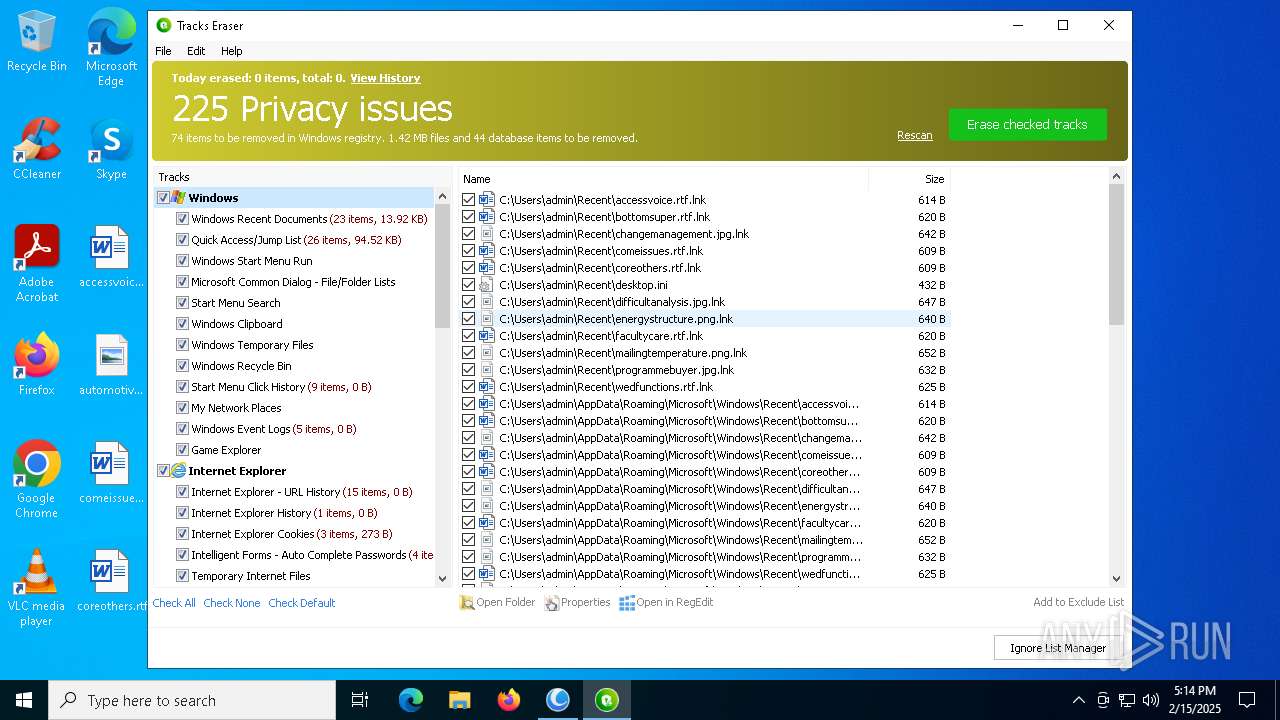Launch VLC media player desktop icon
Viewport: 1280px width, 720px height.
37,588
